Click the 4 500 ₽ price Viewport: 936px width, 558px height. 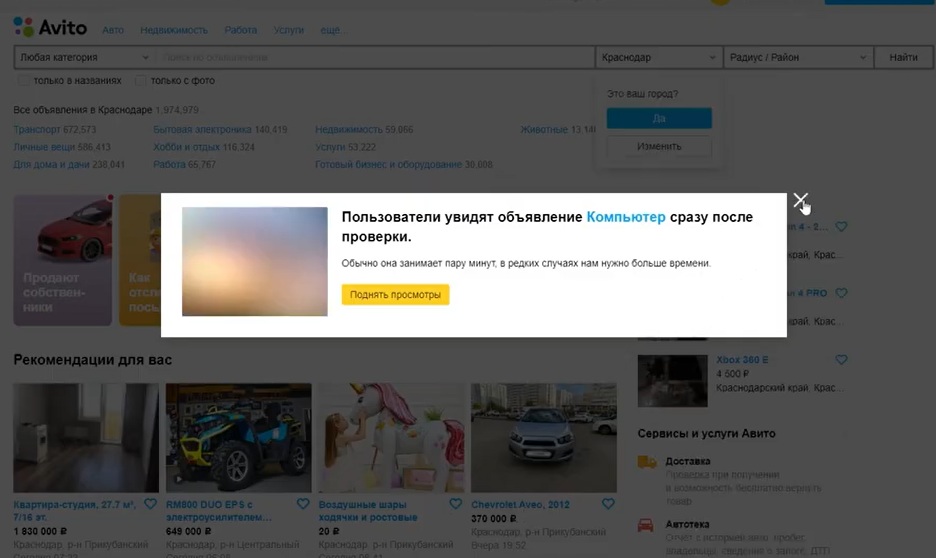(732, 374)
